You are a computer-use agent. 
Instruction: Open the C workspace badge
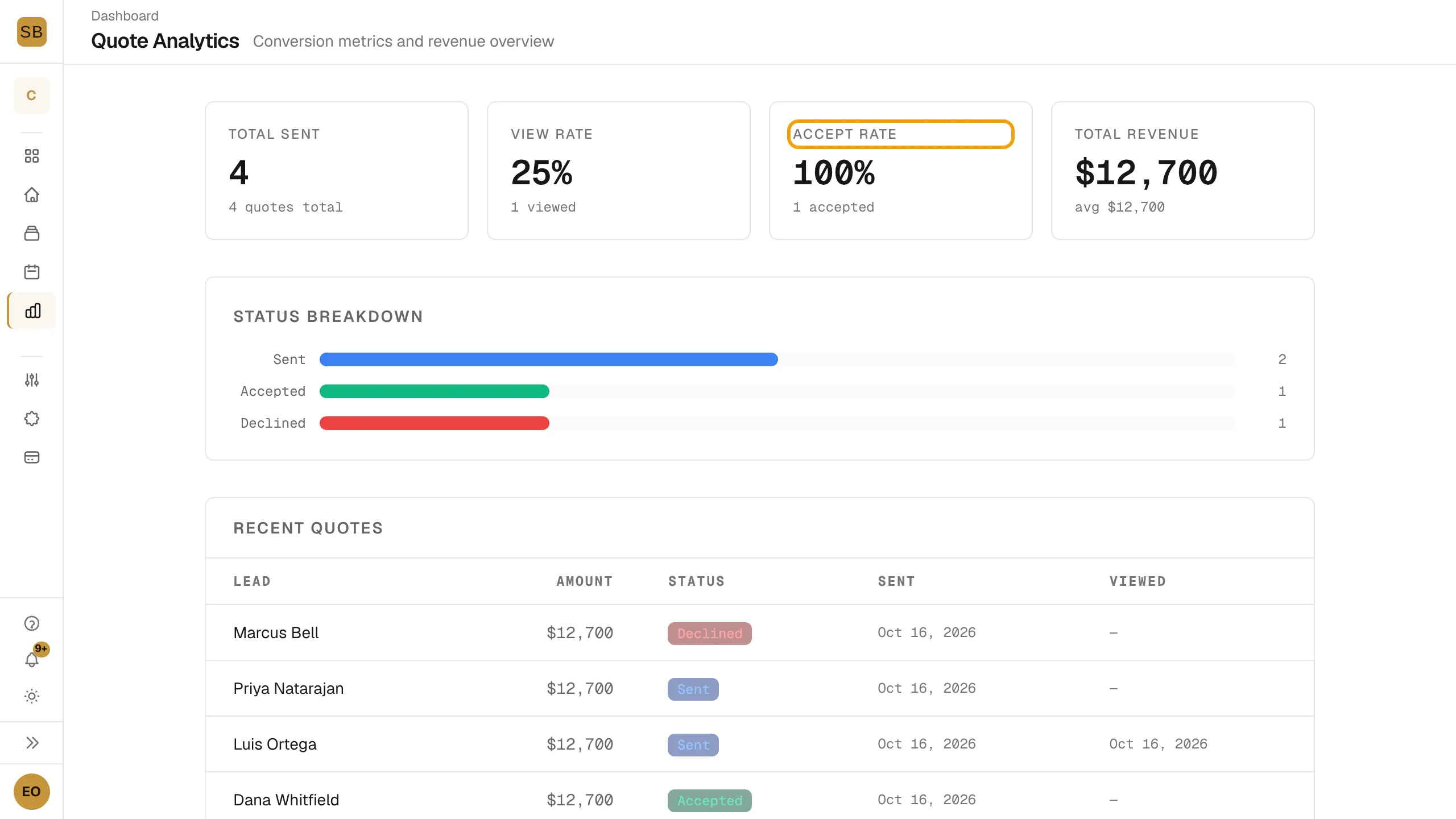point(31,95)
